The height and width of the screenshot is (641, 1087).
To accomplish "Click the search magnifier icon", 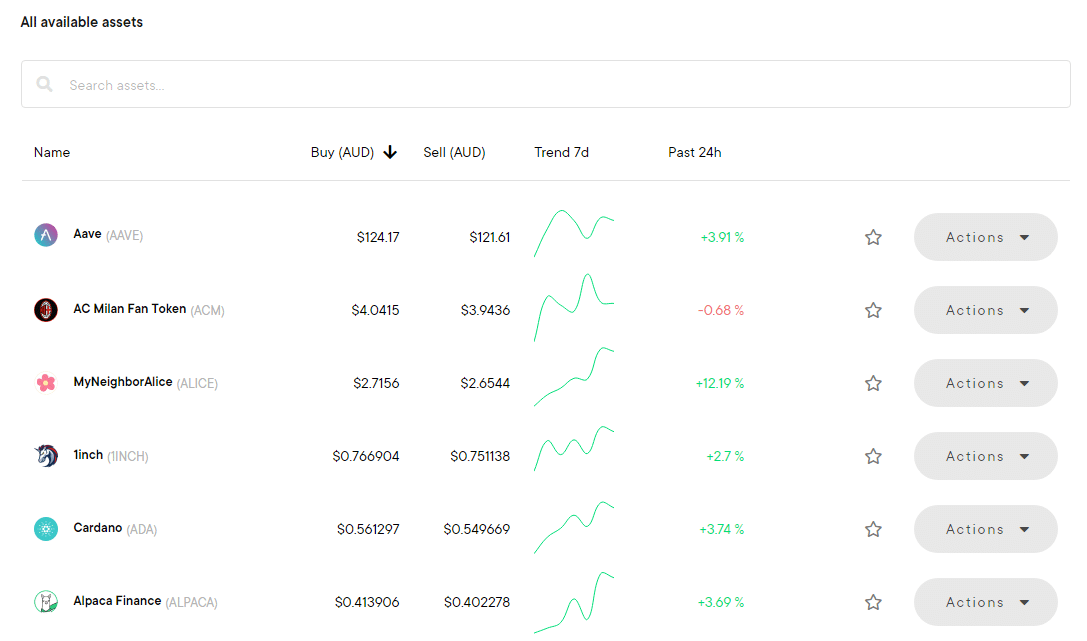I will [45, 84].
